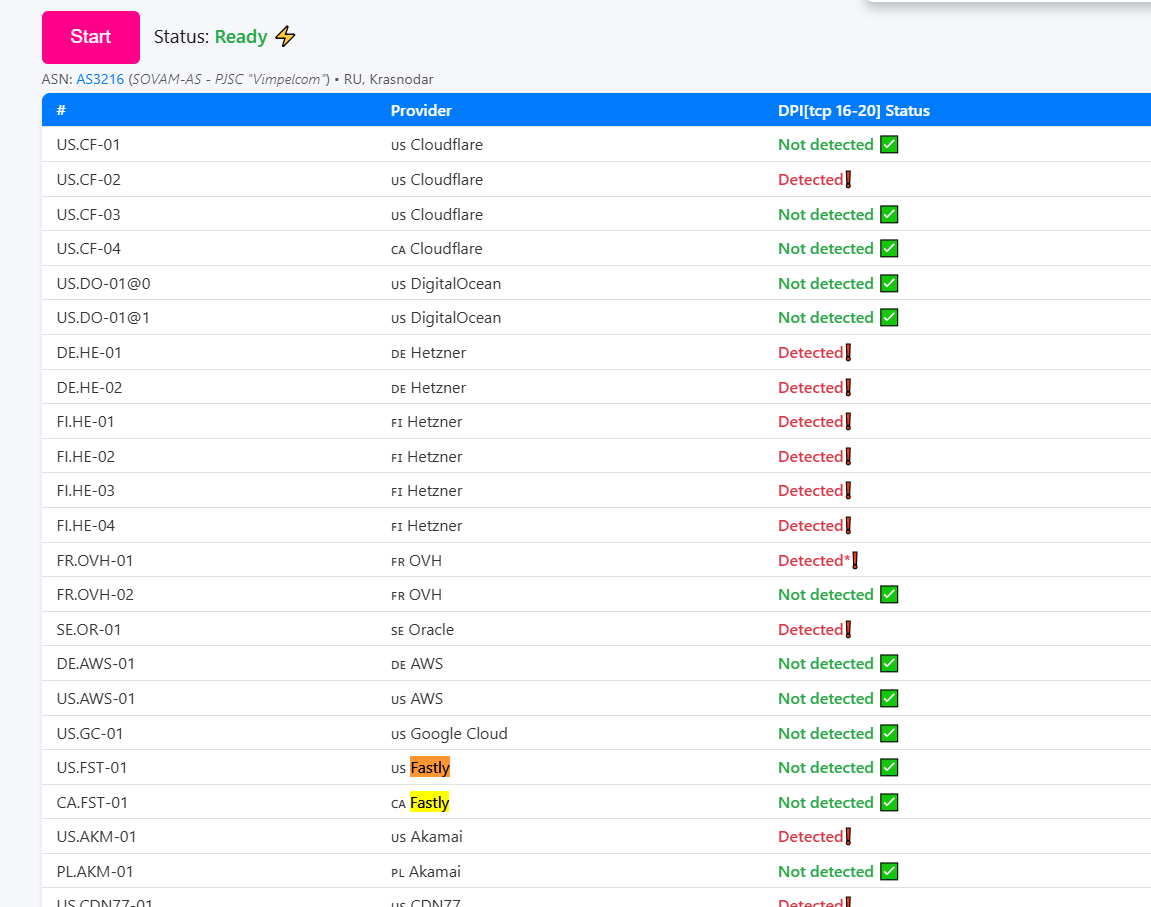This screenshot has width=1151, height=907.
Task: Click 'us DigitalOcean' in US.DO-01@1 row
Action: 446,318
